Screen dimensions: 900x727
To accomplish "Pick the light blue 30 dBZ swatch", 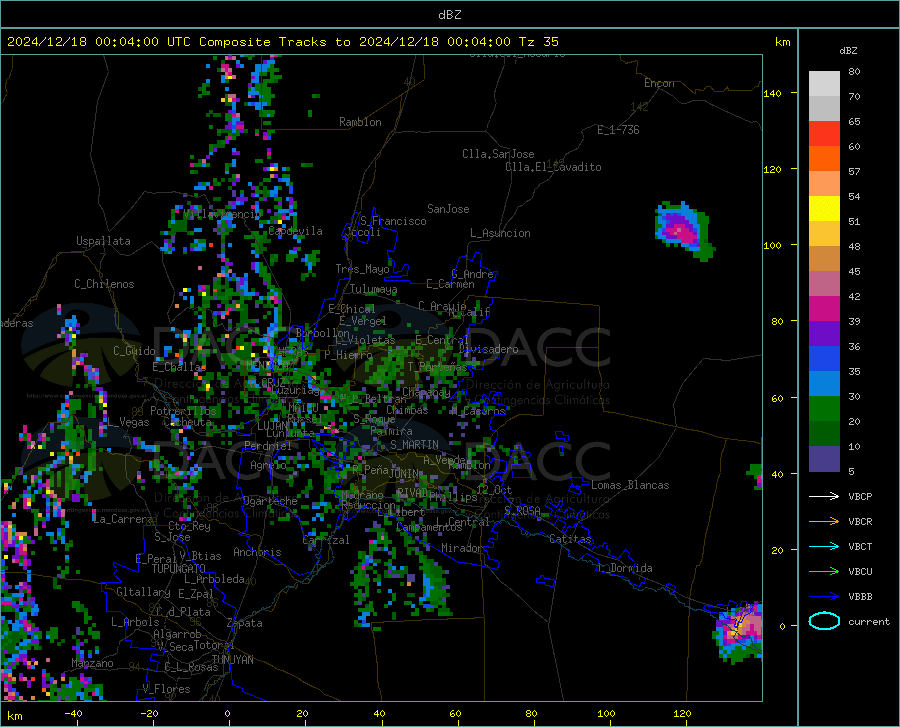I will pyautogui.click(x=824, y=384).
